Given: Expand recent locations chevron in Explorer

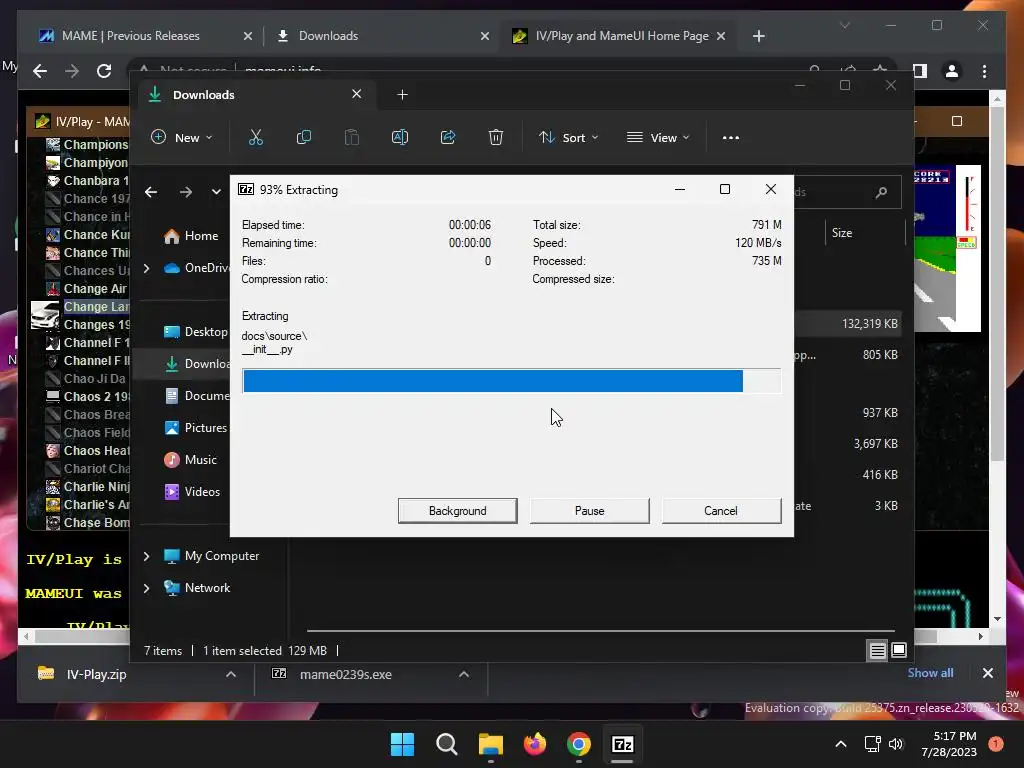Looking at the screenshot, I should click(x=216, y=192).
